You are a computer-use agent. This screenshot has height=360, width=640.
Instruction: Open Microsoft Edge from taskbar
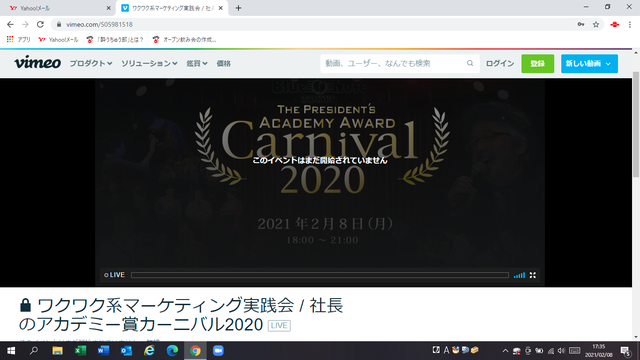tap(172, 351)
